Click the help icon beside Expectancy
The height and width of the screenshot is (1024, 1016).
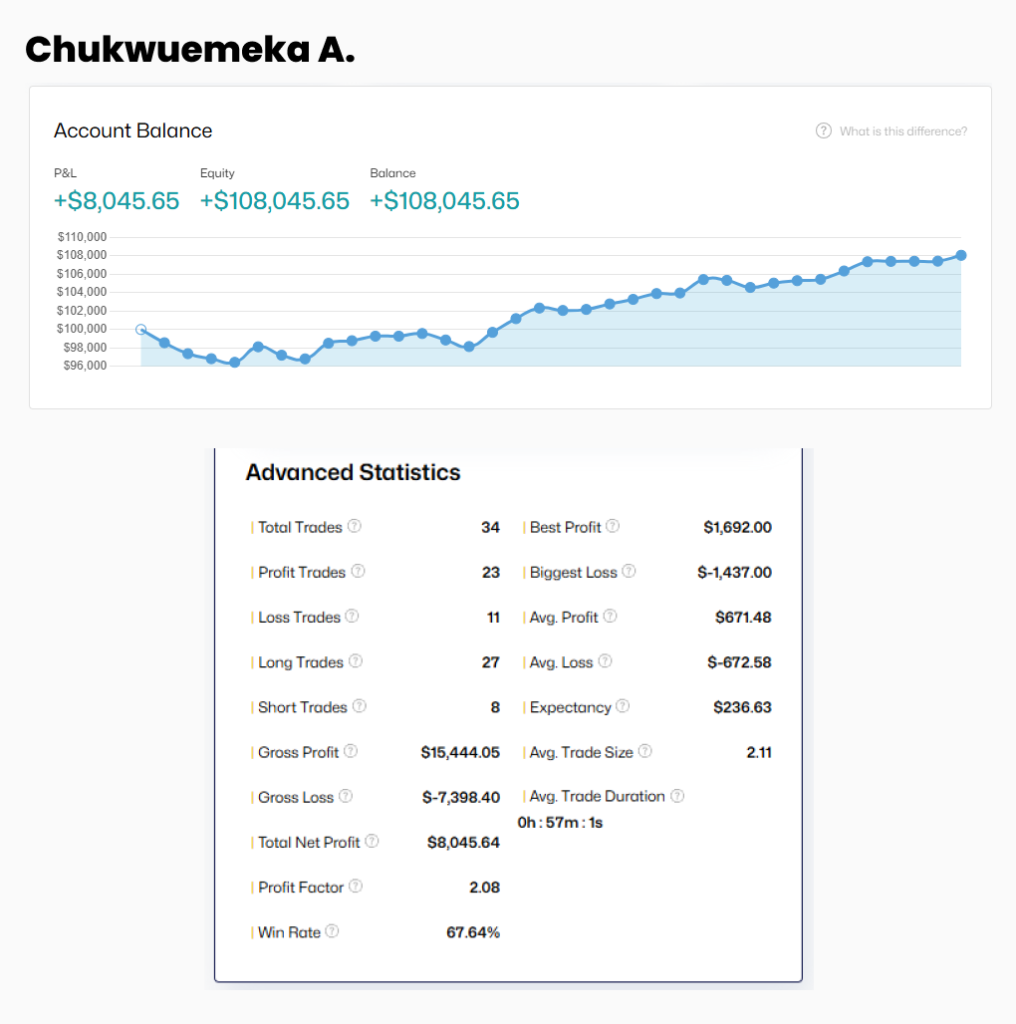(623, 707)
